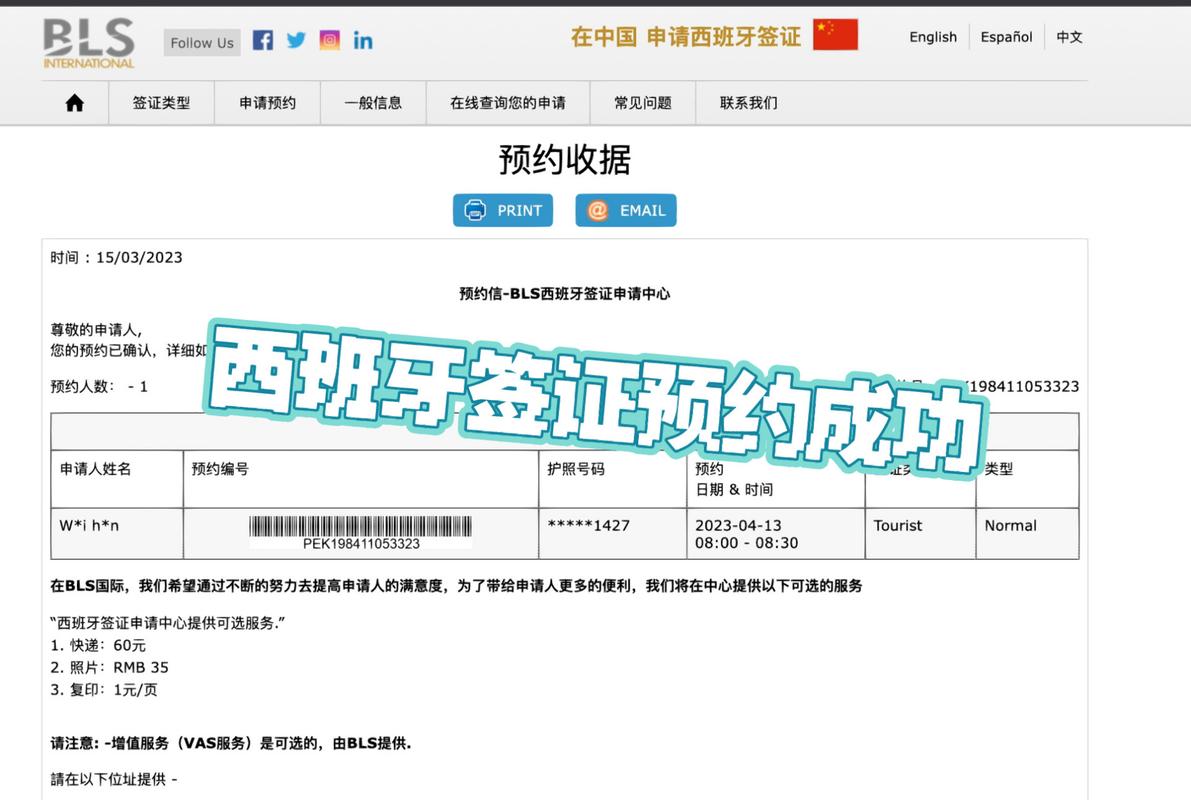This screenshot has width=1191, height=800.
Task: Click the 请在以下位址提供 line
Action: click(113, 779)
